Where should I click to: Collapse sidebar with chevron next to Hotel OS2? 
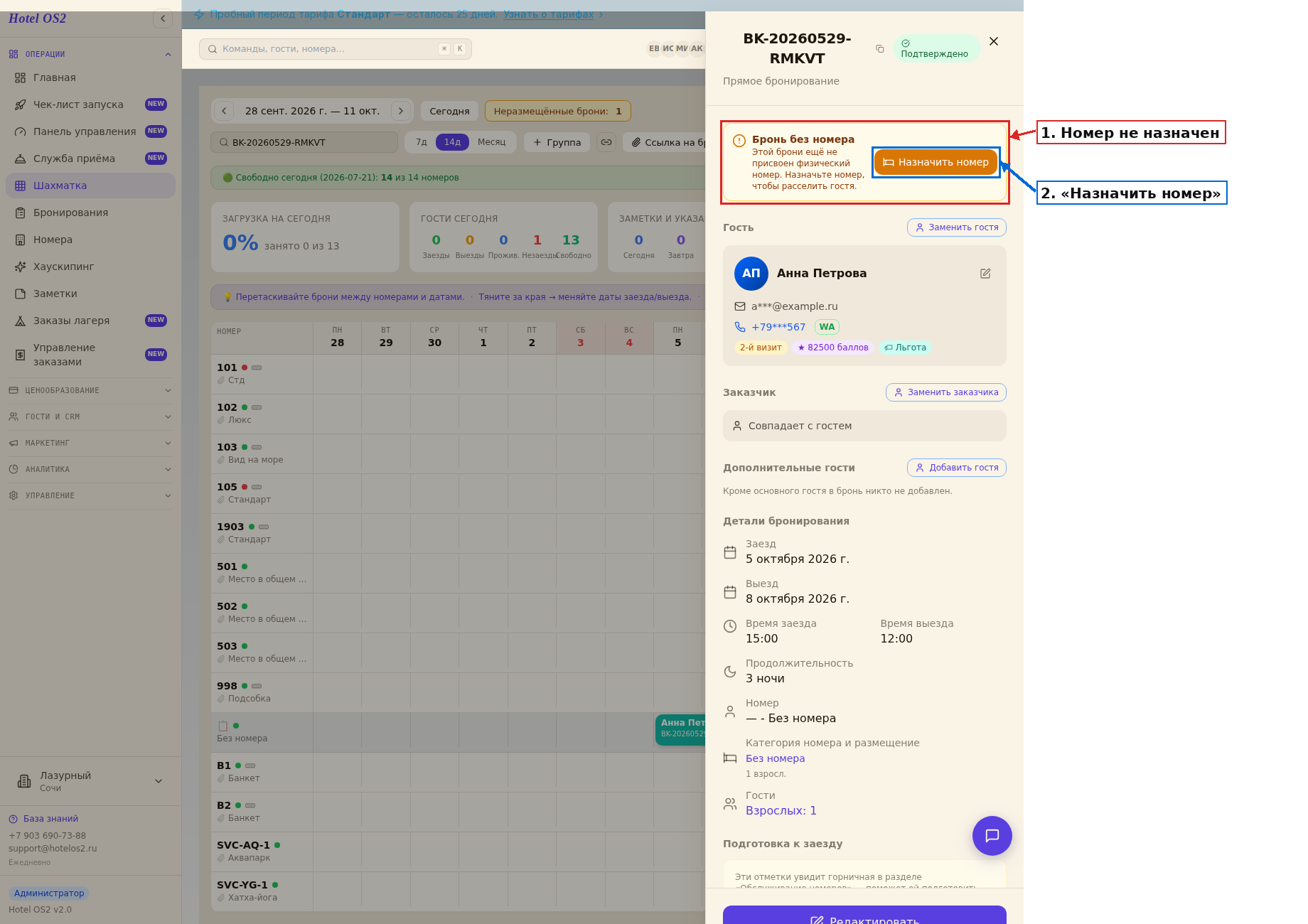click(x=163, y=19)
